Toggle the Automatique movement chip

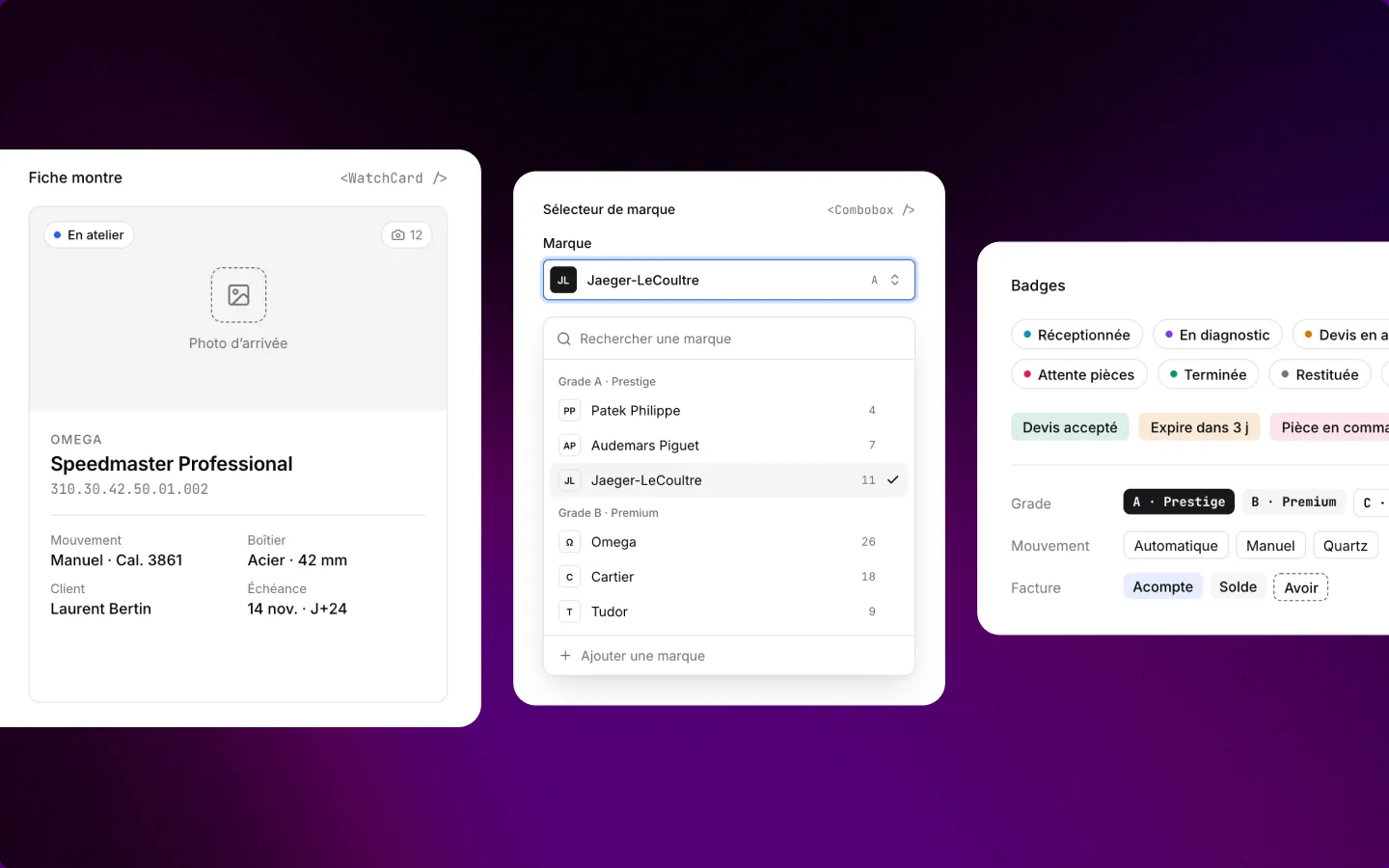click(1176, 546)
